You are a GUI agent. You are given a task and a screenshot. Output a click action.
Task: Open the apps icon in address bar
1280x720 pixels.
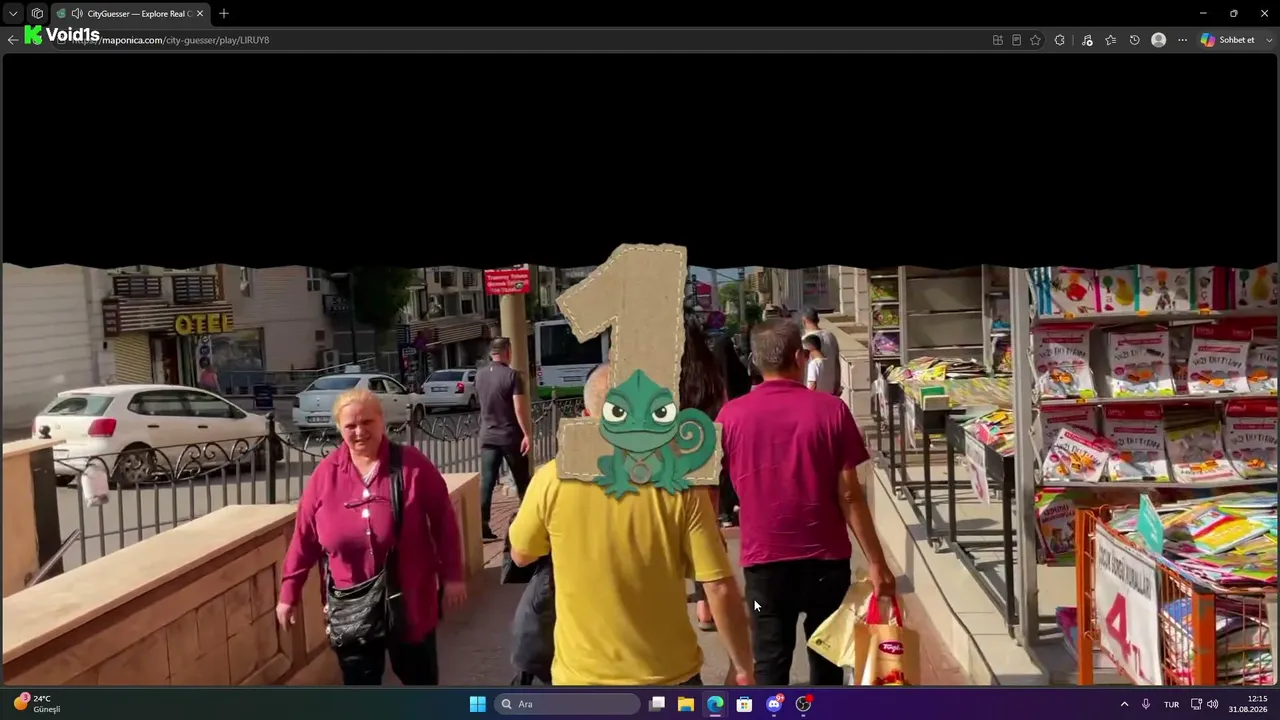998,40
